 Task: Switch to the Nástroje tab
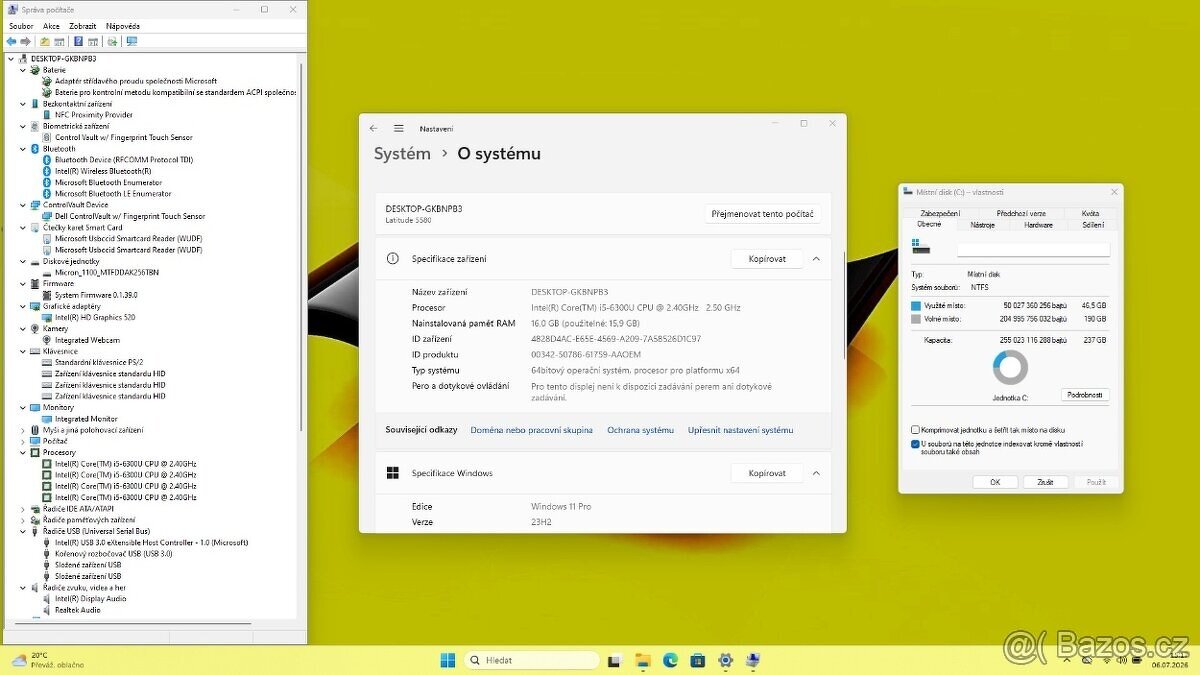983,225
